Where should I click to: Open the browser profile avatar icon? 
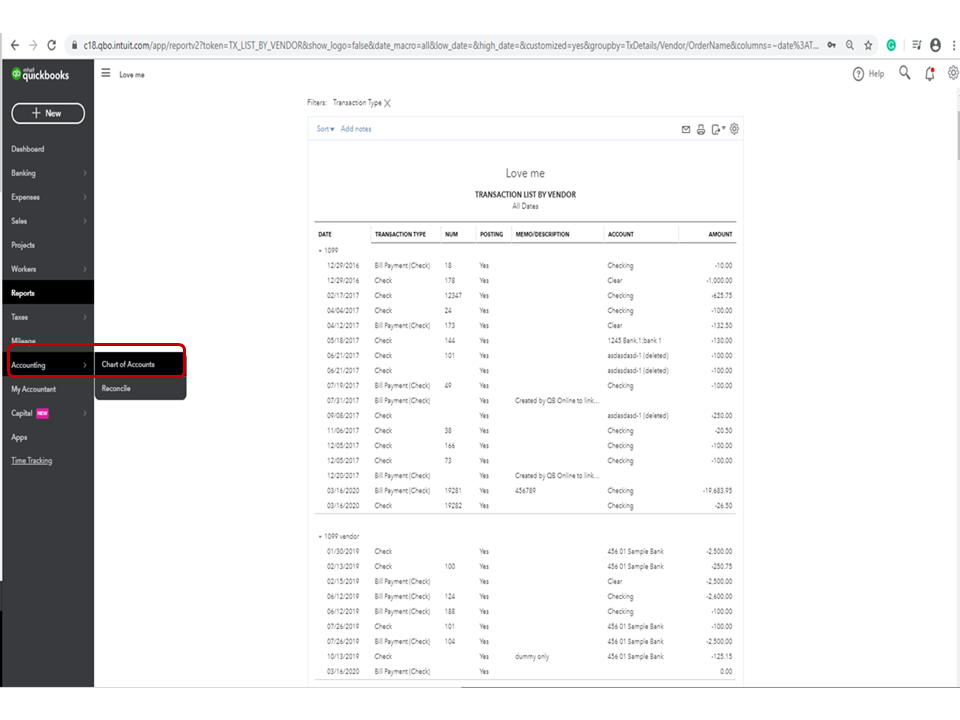936,45
